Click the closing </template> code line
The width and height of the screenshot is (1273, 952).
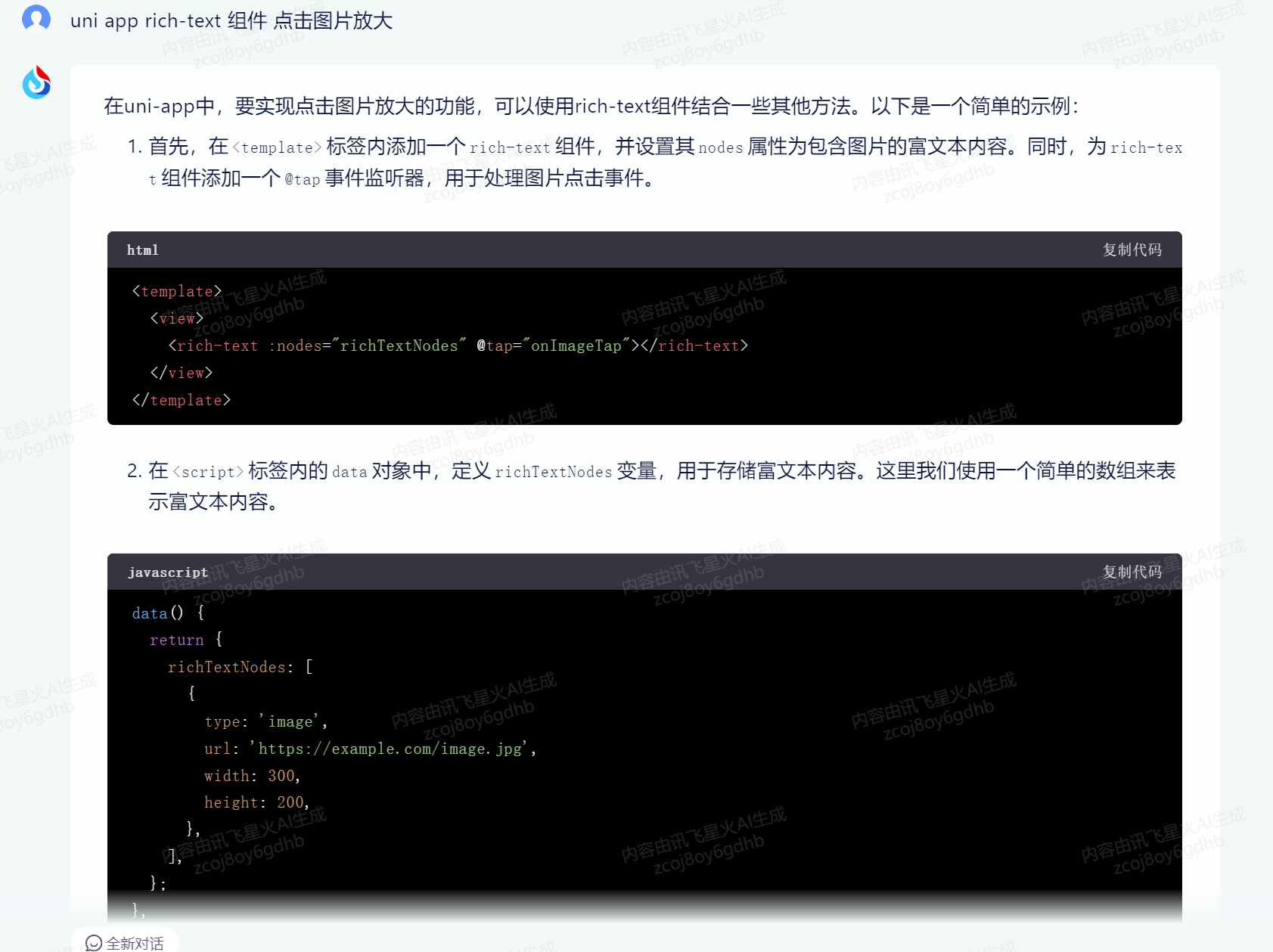[x=182, y=400]
